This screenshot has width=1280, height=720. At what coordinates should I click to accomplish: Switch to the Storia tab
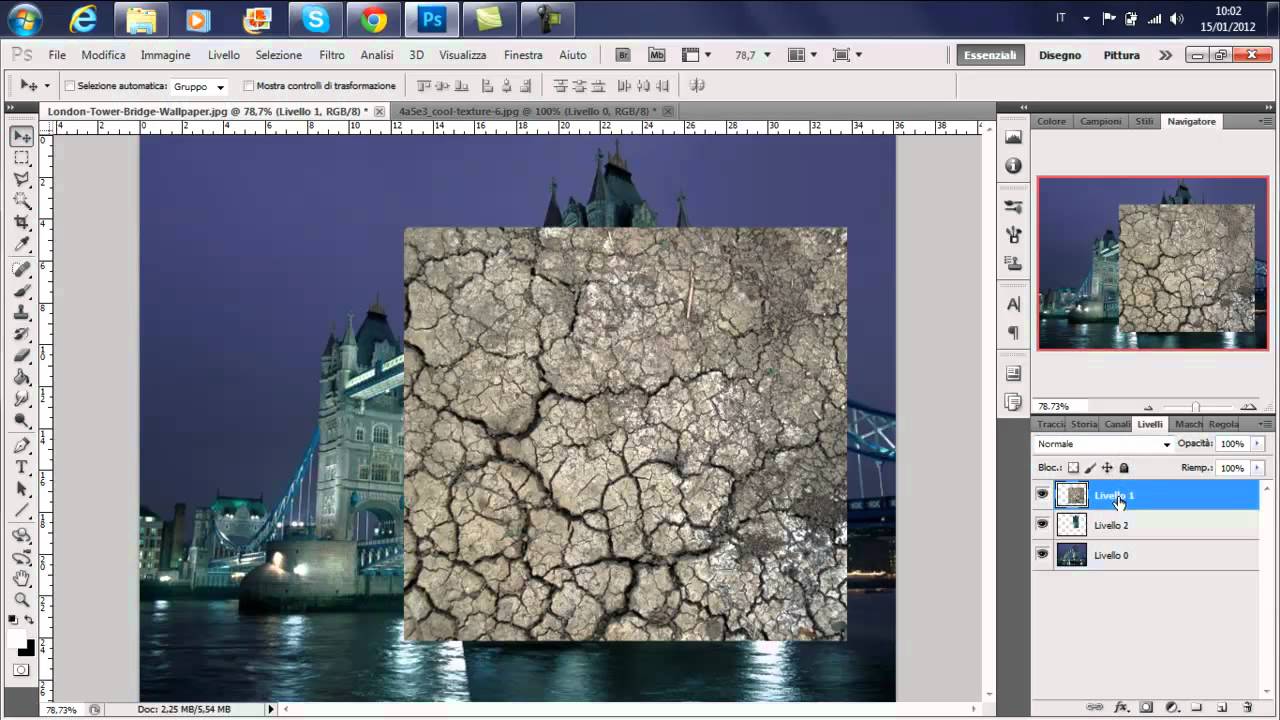click(x=1084, y=424)
